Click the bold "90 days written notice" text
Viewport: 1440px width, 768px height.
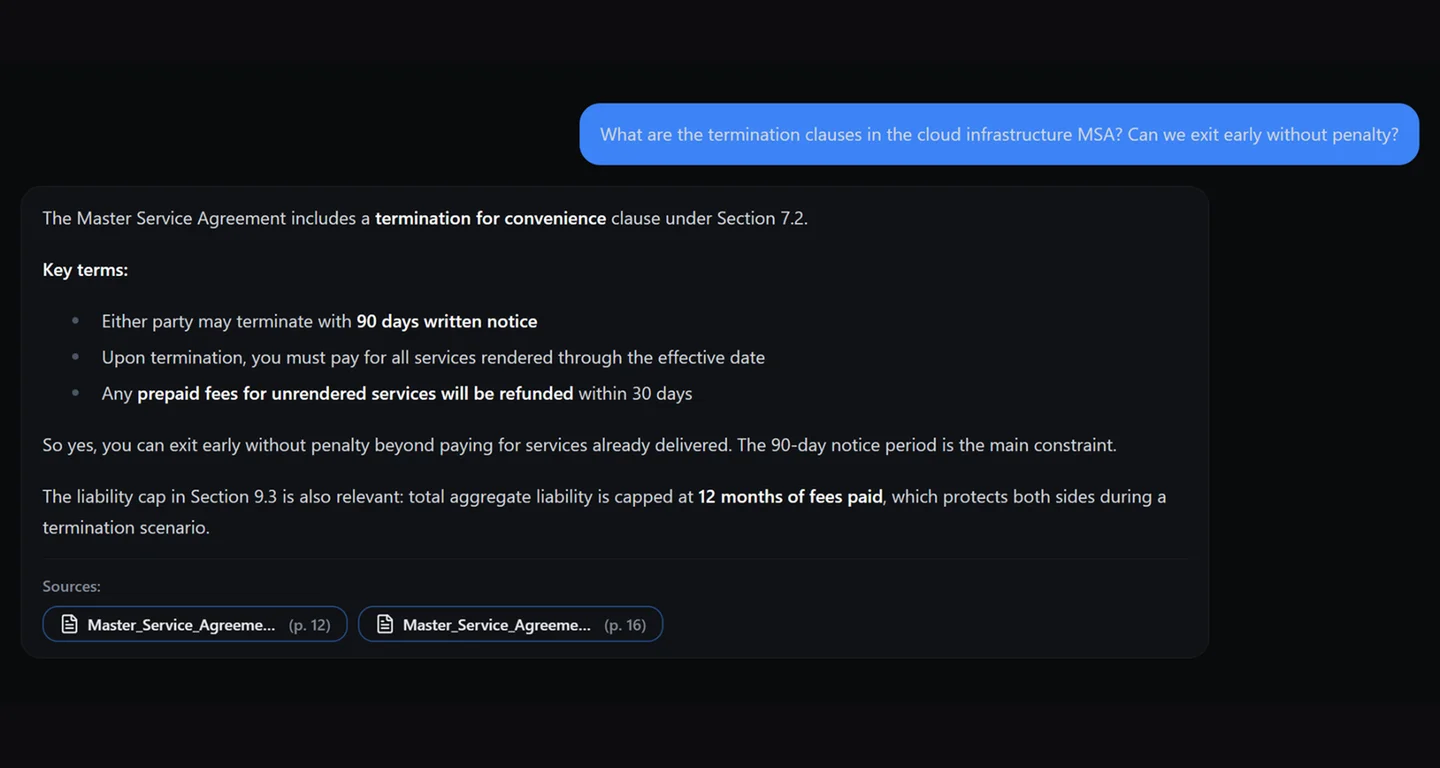[x=446, y=321]
